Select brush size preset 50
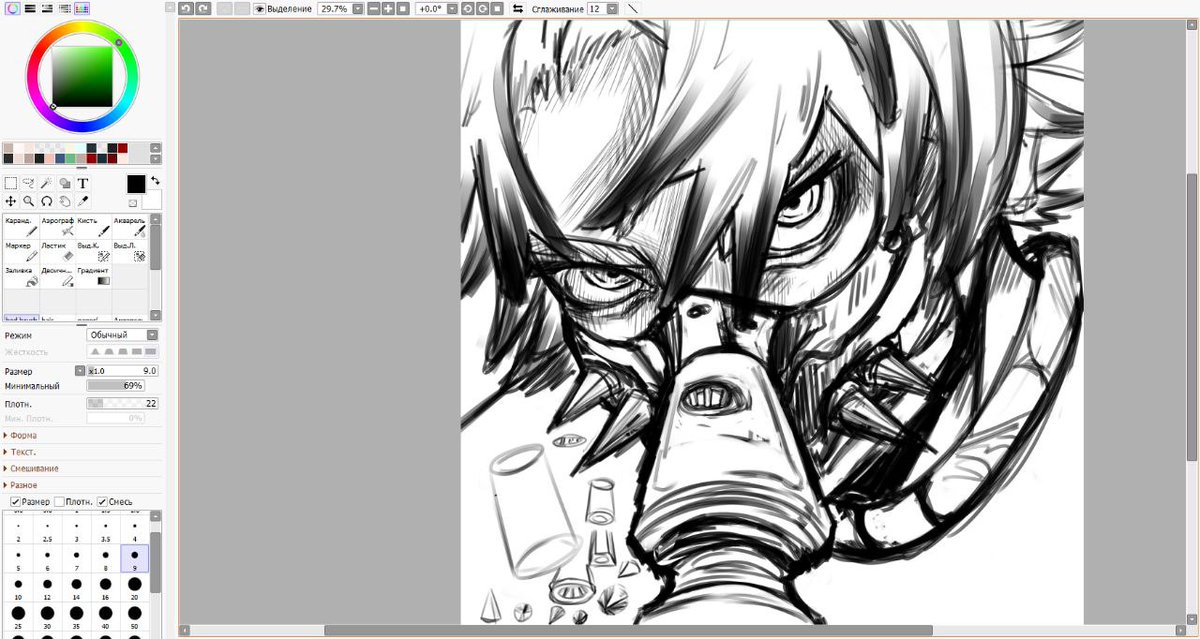The height and width of the screenshot is (639, 1200). pyautogui.click(x=135, y=615)
